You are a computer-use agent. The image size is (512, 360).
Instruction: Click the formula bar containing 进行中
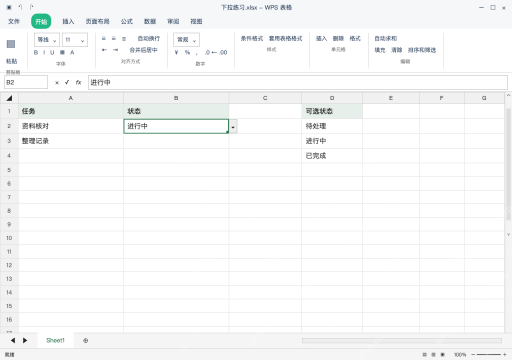click(x=298, y=82)
